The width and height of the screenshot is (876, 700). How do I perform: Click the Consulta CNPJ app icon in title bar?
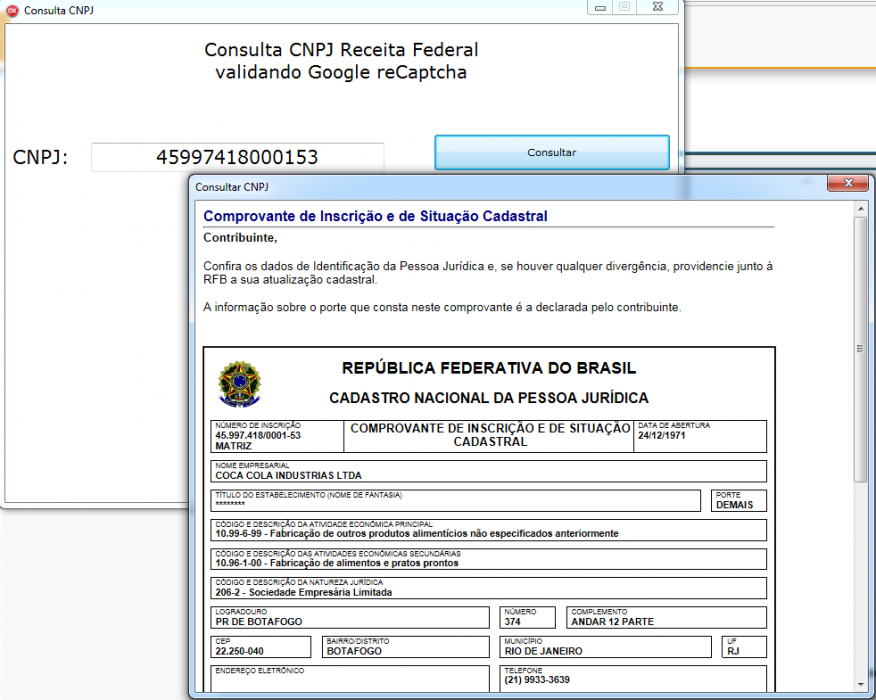click(x=12, y=10)
